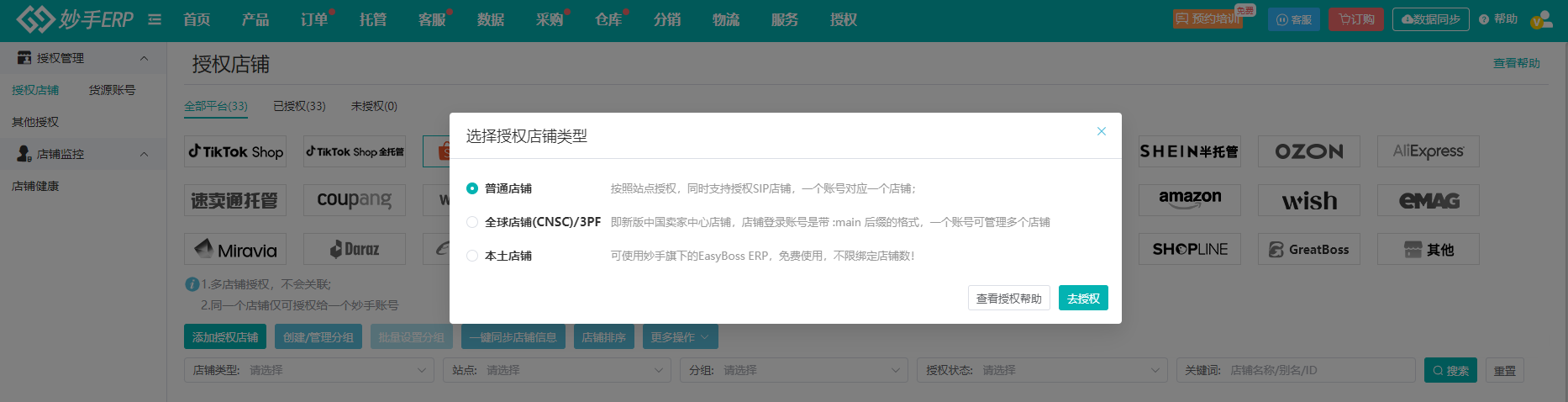Open the 店铺类型 dropdown

309,370
